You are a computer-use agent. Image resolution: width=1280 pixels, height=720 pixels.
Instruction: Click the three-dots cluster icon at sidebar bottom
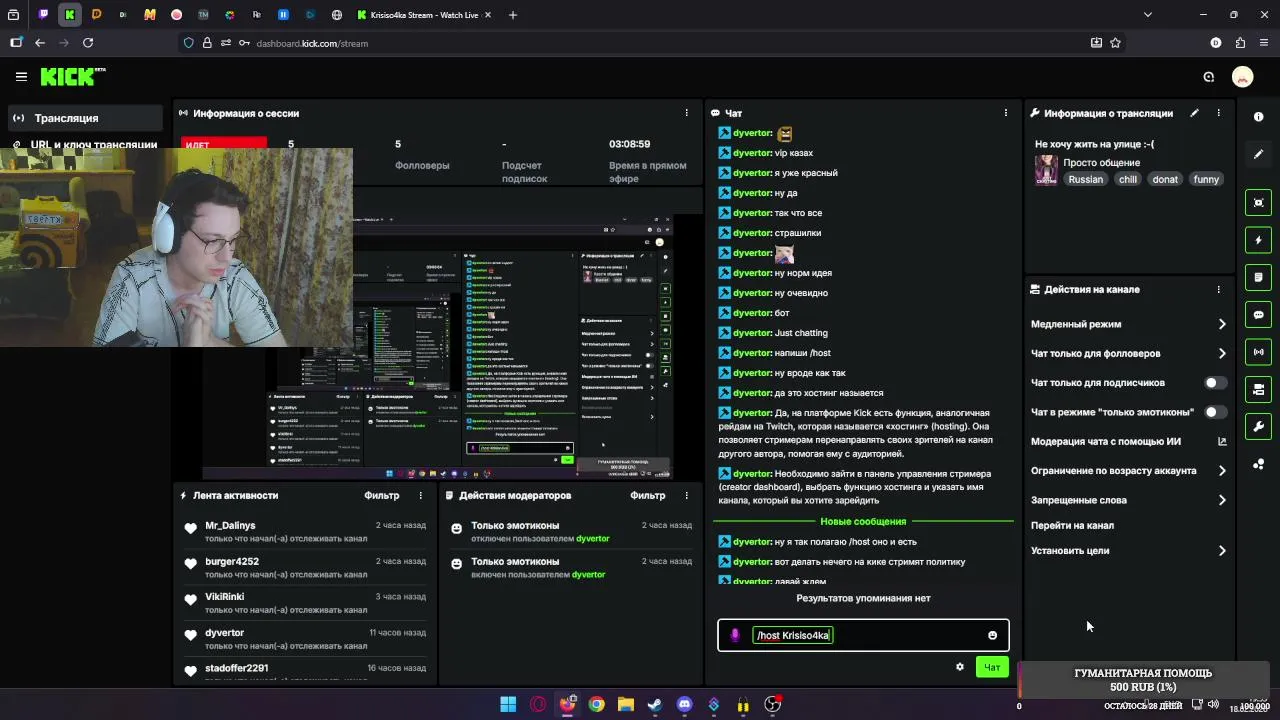pyautogui.click(x=1259, y=464)
